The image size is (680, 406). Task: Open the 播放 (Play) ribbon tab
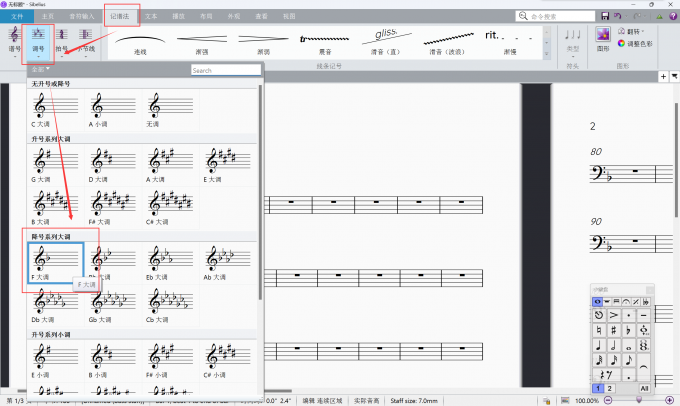tap(178, 16)
